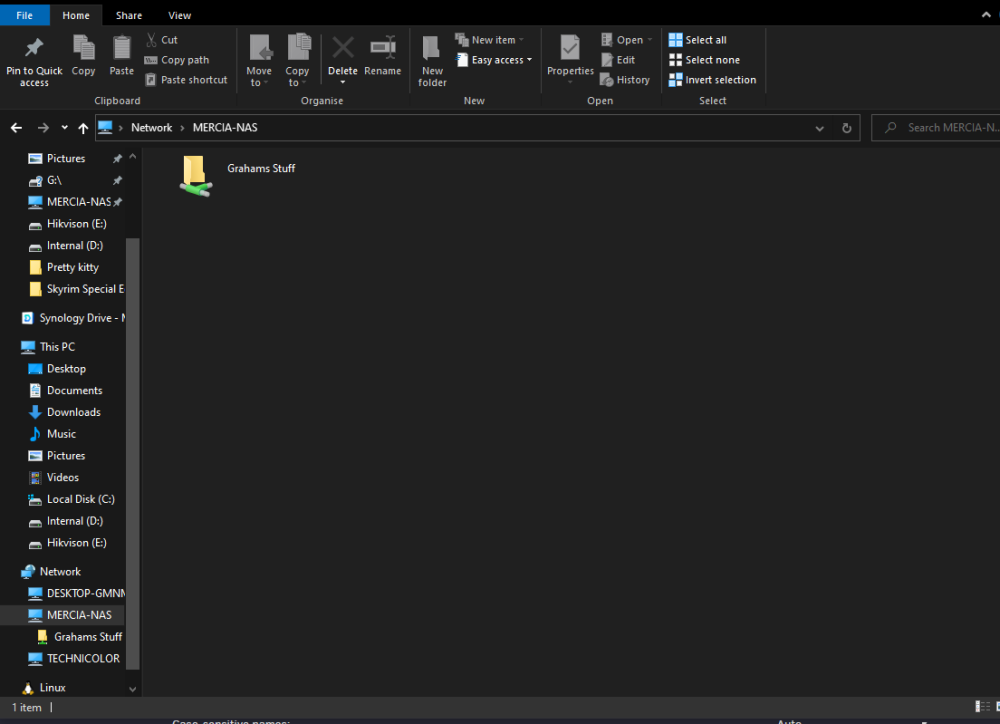Screen dimensions: 1000x724
Task: Open the Pretty kitty folder
Action: 73,267
